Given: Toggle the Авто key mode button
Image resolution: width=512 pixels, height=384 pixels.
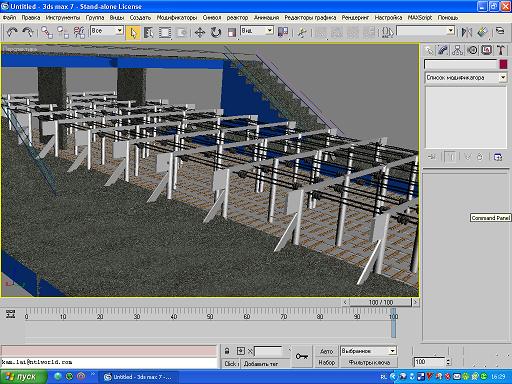Looking at the screenshot, I should pyautogui.click(x=326, y=351).
